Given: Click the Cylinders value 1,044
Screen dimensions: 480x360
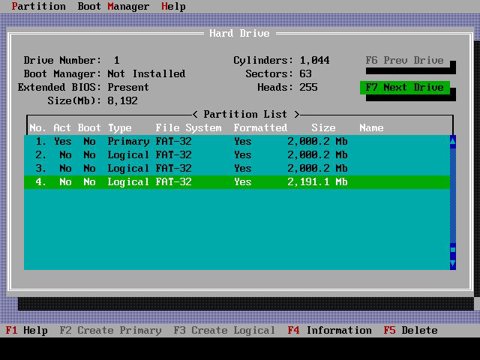Looking at the screenshot, I should (x=314, y=60).
